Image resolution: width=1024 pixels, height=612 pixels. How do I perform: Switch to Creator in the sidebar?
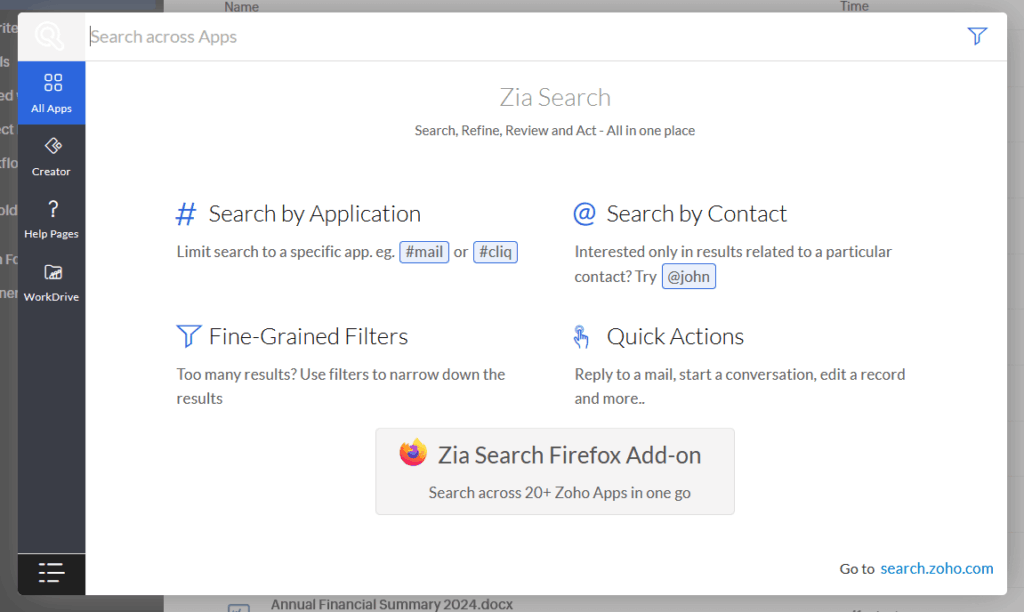tap(52, 156)
